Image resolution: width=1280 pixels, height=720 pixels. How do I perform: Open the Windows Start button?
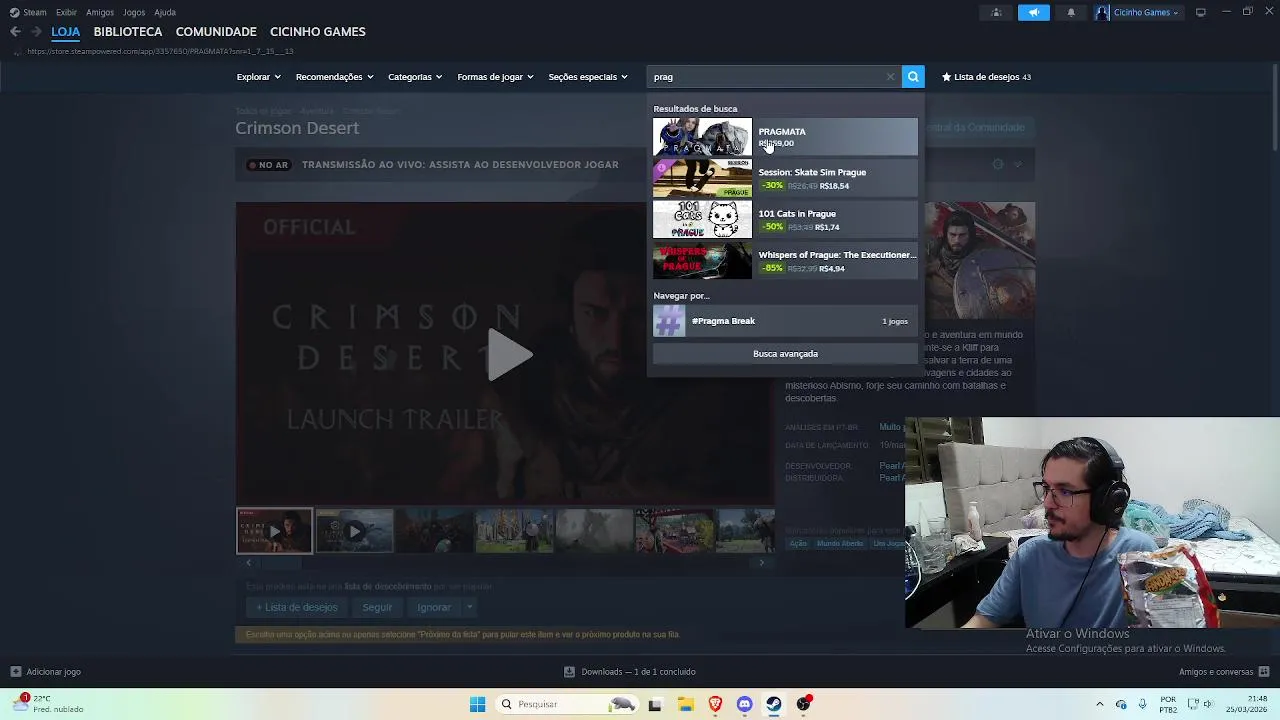(477, 704)
